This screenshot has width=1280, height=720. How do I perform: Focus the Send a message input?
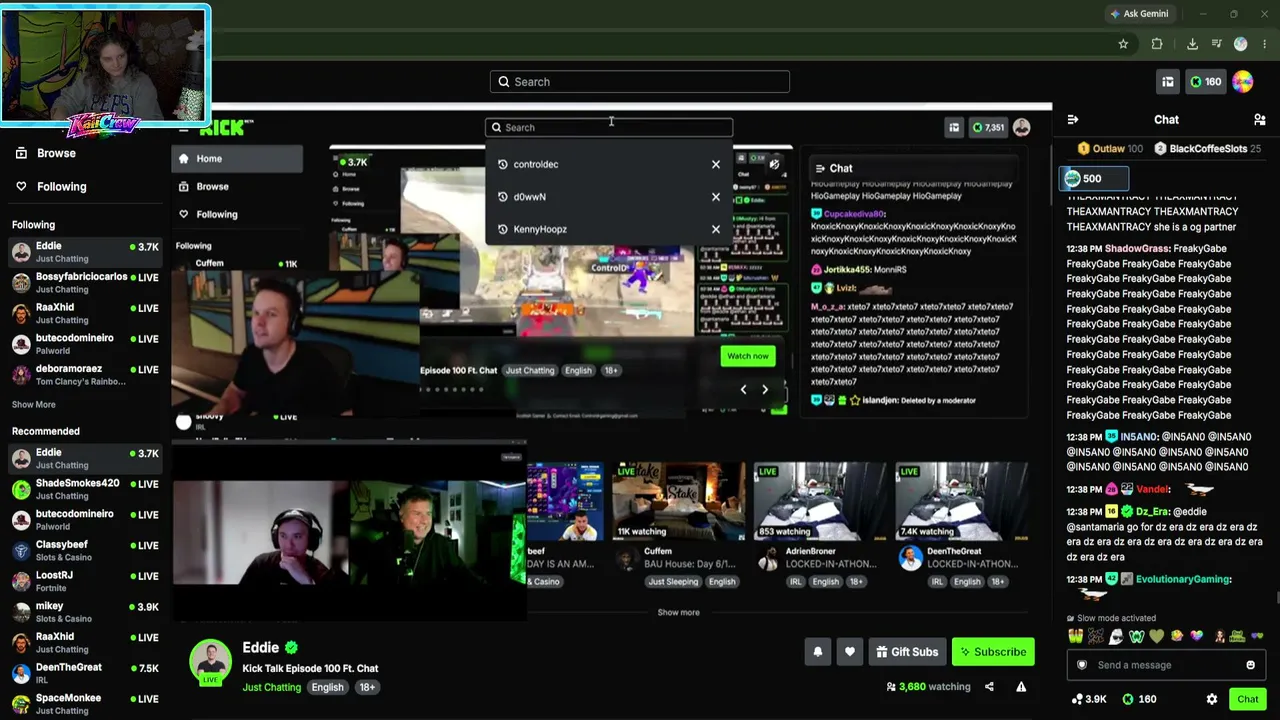coord(1165,665)
